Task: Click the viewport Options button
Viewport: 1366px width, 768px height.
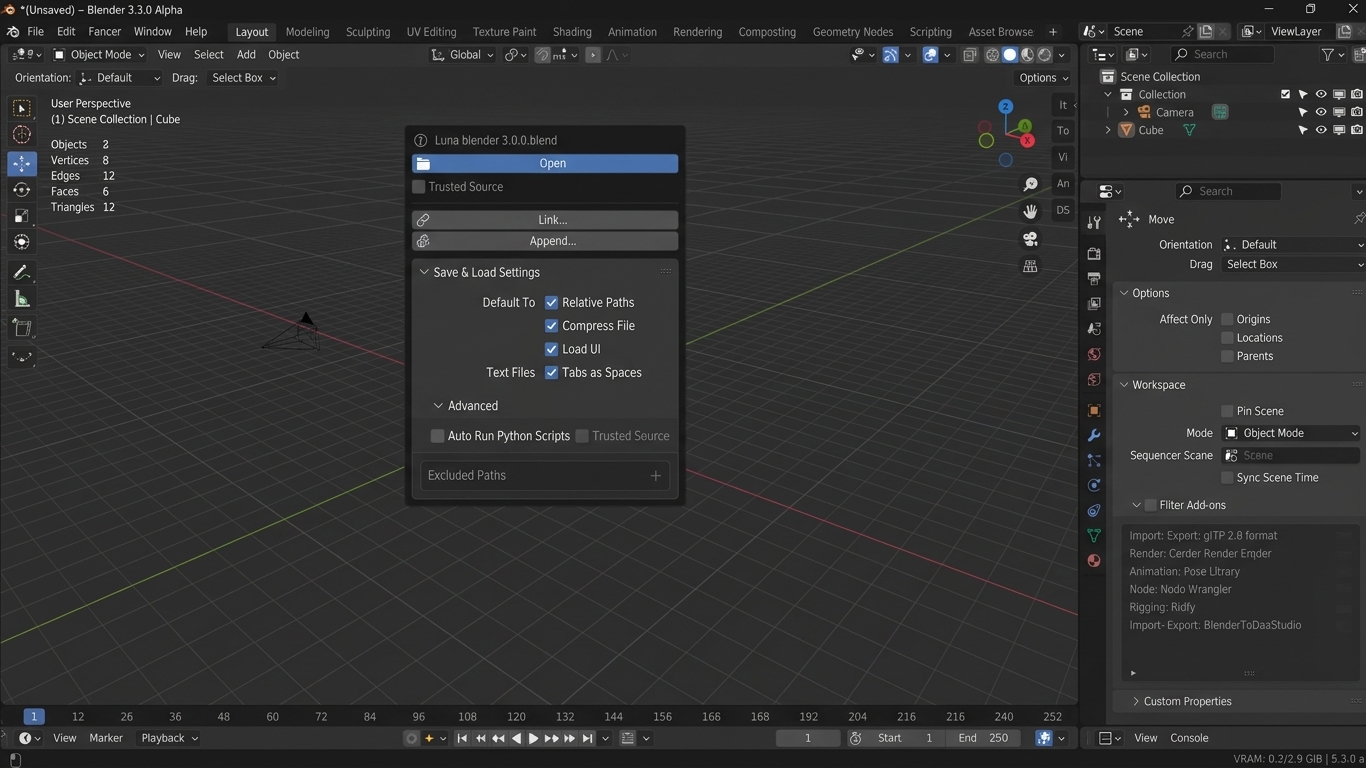Action: (x=1043, y=78)
